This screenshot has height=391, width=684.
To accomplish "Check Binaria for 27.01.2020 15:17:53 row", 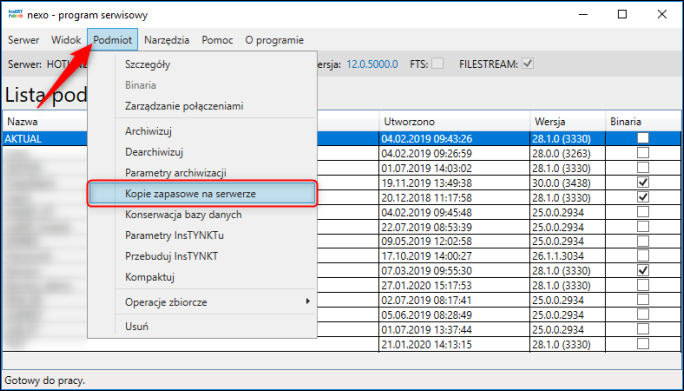I will click(x=643, y=285).
